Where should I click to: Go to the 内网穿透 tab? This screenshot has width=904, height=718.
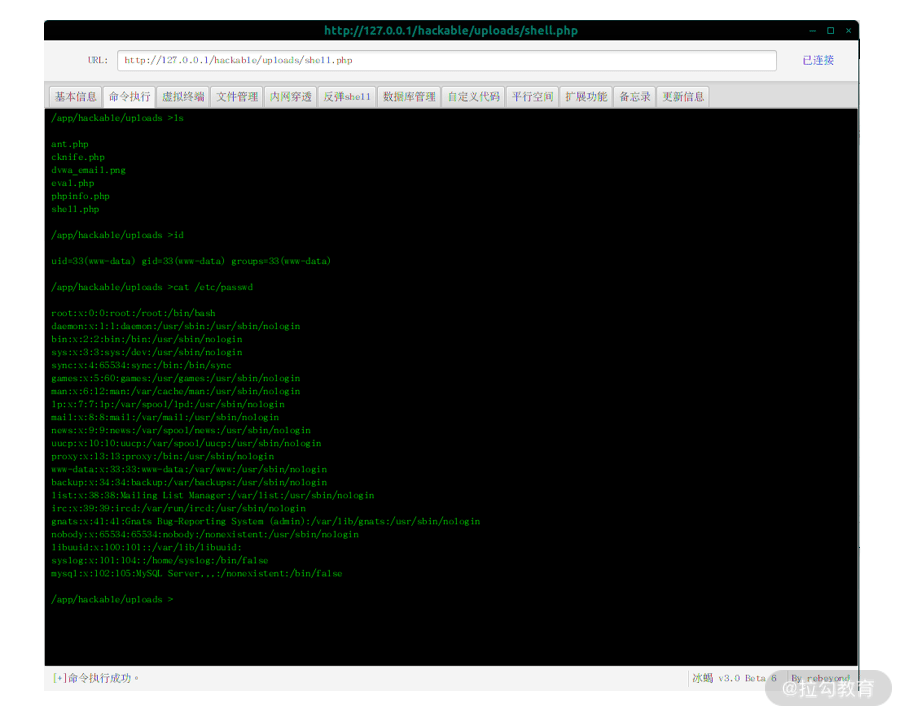point(291,96)
